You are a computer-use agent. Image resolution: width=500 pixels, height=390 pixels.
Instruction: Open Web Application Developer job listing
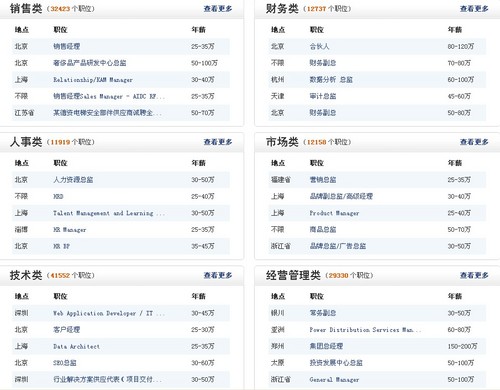tap(109, 313)
